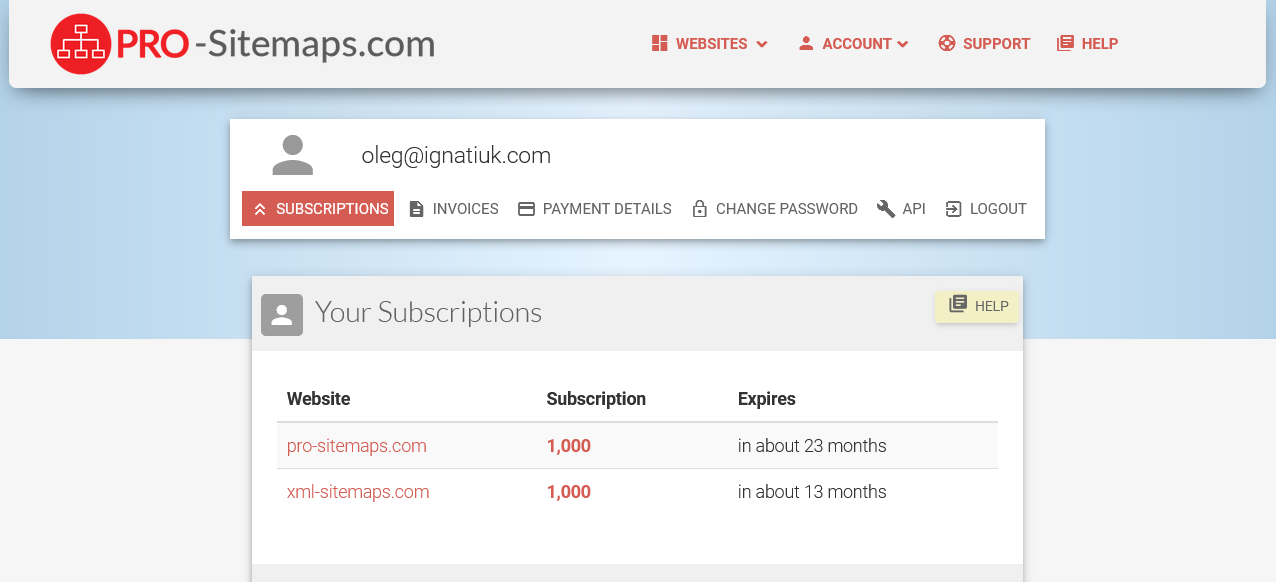Click the life-ring icon beside SUPPORT
The height and width of the screenshot is (582, 1276).
click(x=945, y=43)
